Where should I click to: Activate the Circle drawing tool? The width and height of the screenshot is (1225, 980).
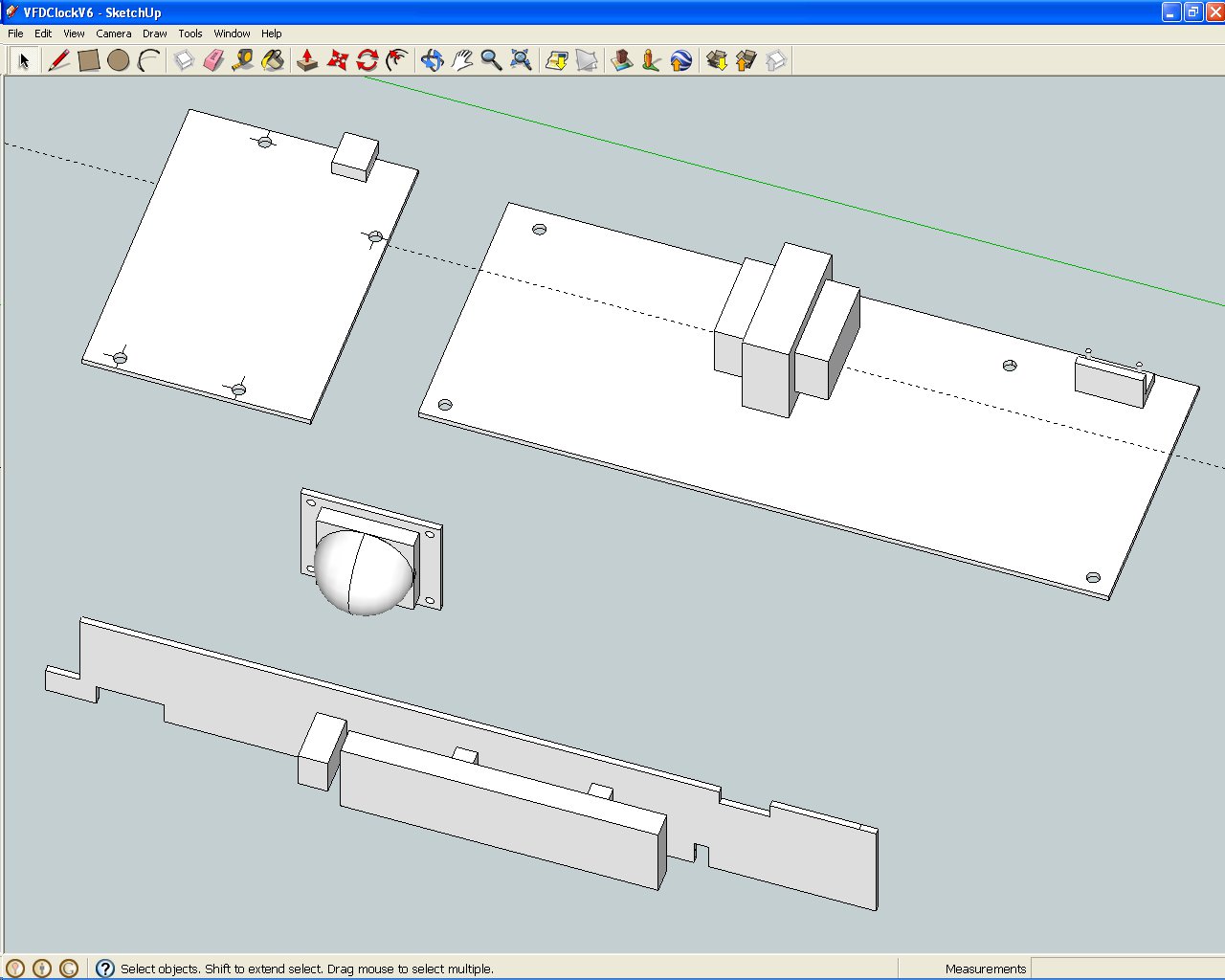coord(119,61)
